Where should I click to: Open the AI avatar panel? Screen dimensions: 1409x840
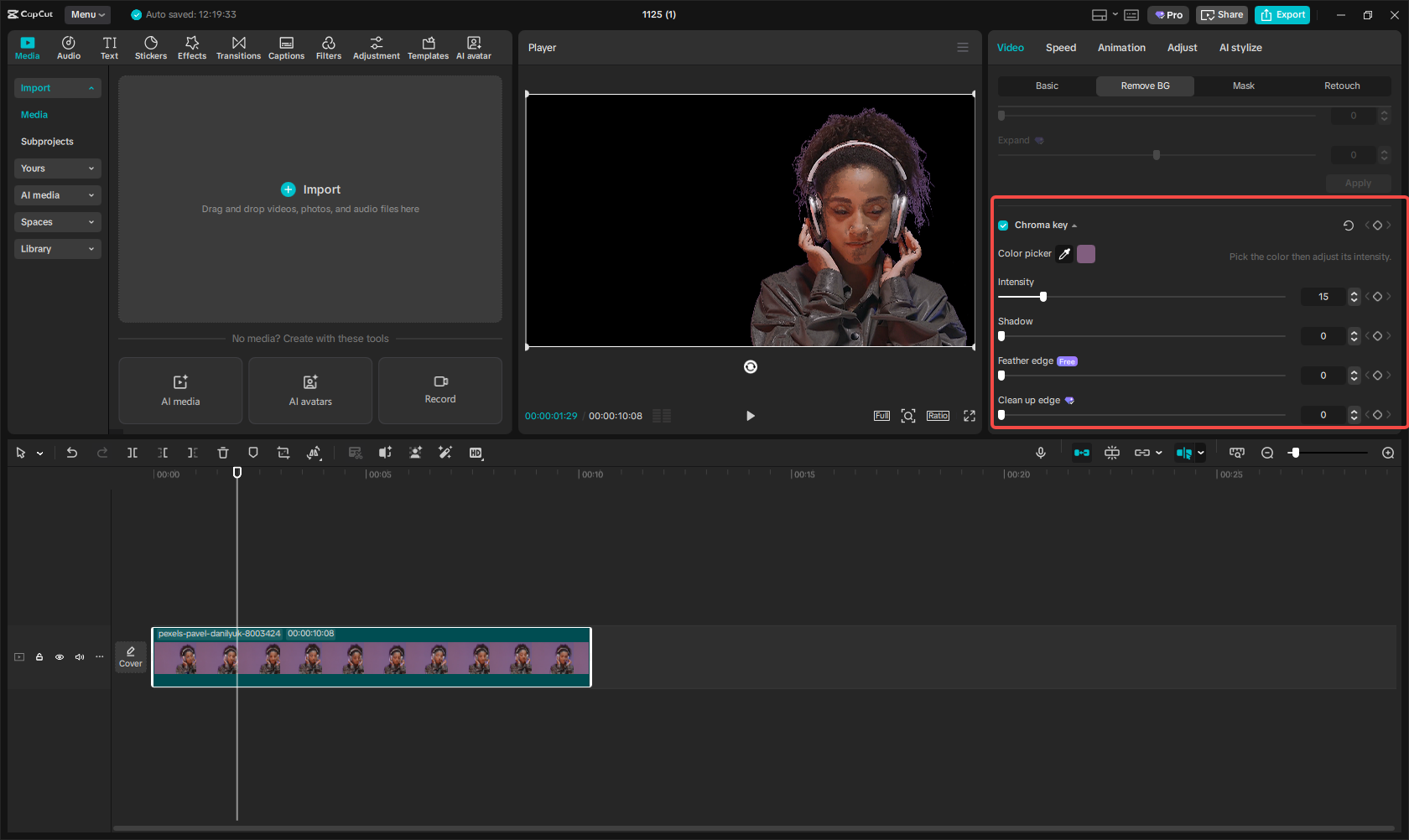pos(474,47)
